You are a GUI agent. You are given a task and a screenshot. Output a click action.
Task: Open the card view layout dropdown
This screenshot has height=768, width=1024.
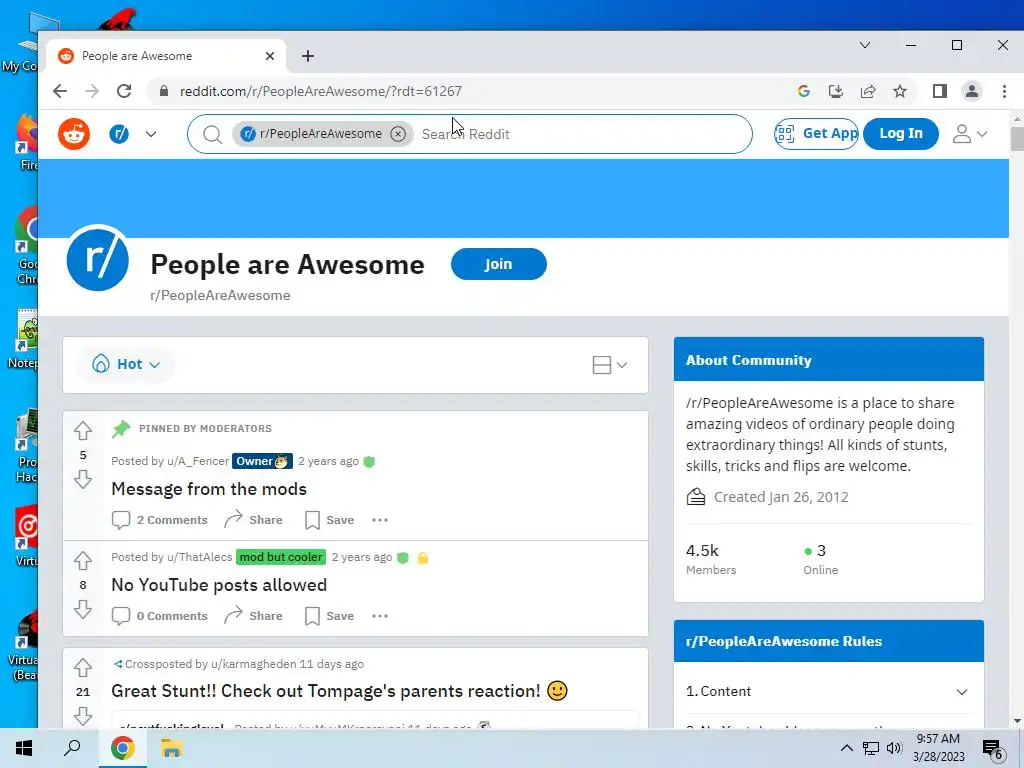609,365
